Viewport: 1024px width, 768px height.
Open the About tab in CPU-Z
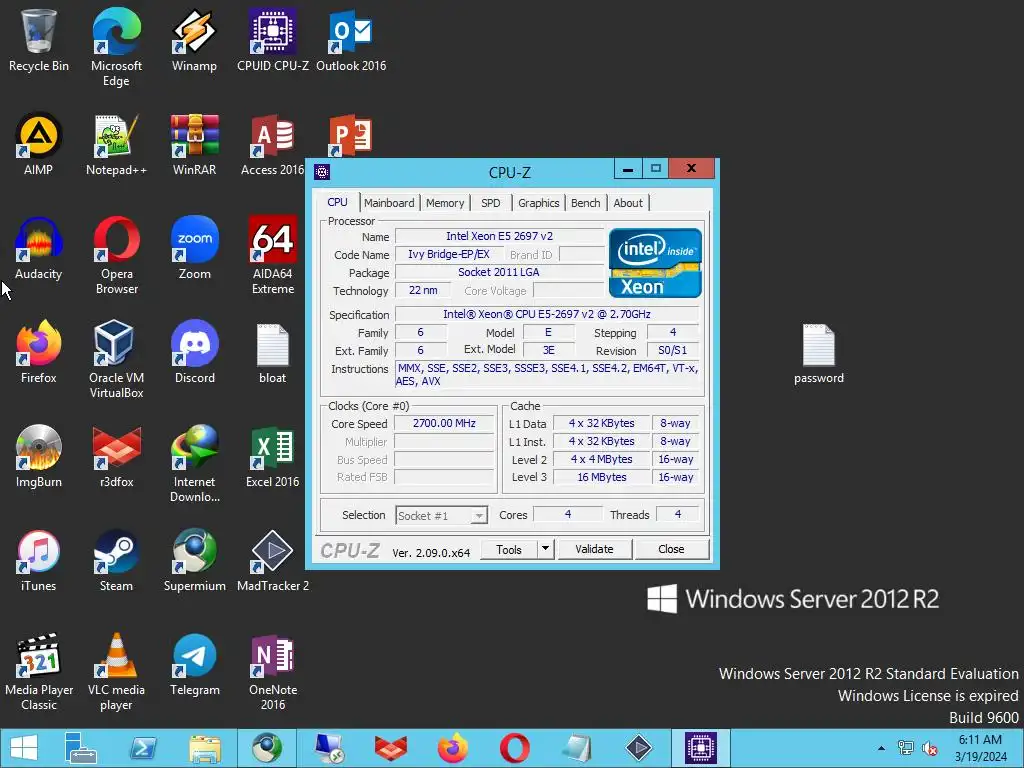pyautogui.click(x=628, y=203)
